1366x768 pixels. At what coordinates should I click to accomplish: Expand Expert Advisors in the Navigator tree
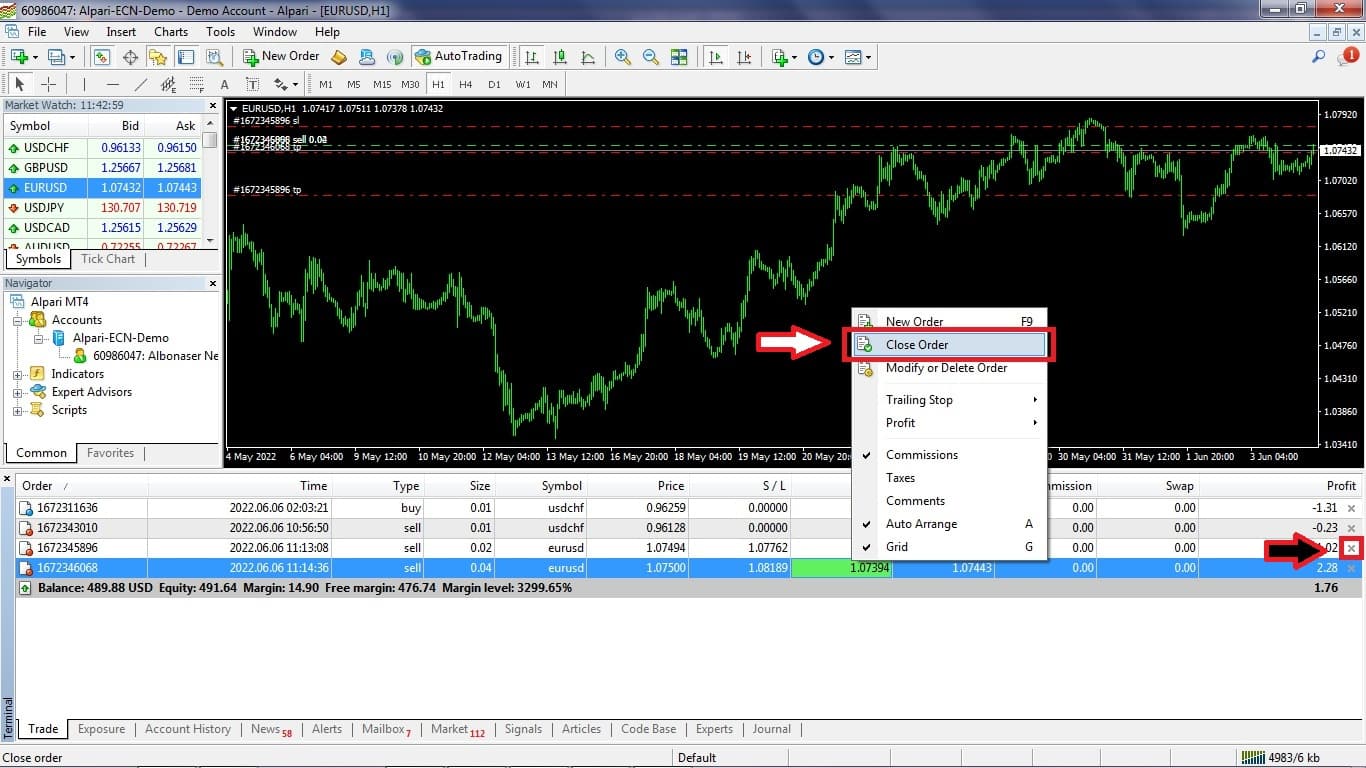click(x=17, y=392)
